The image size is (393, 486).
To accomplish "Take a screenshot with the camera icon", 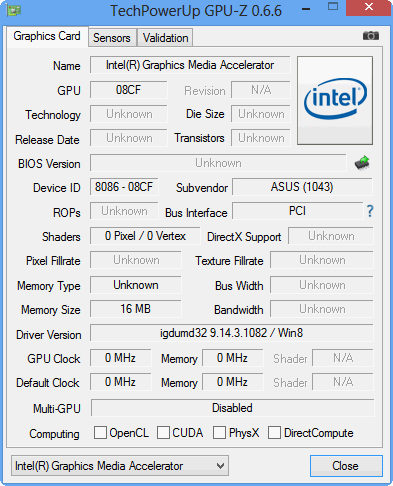I will tap(371, 36).
